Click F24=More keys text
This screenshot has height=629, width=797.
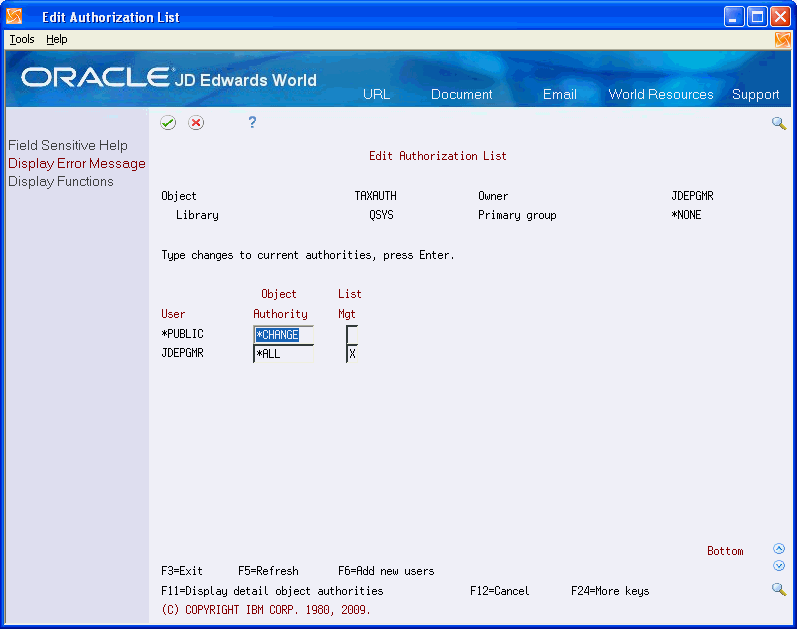(610, 591)
